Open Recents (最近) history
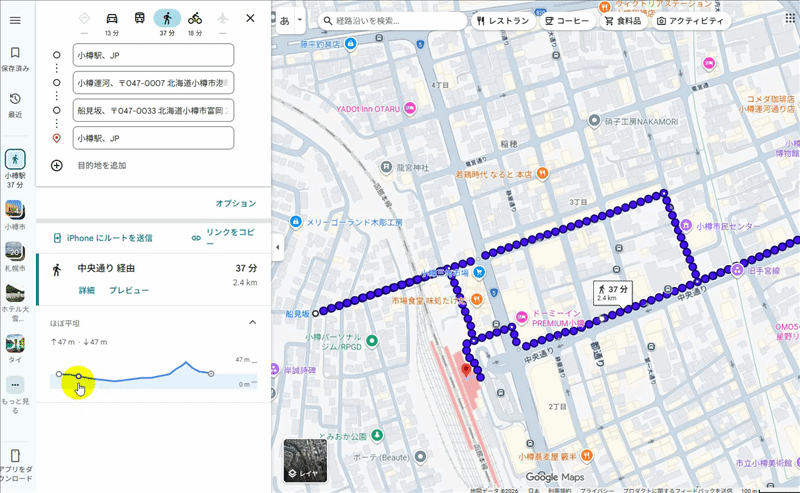 coord(15,105)
